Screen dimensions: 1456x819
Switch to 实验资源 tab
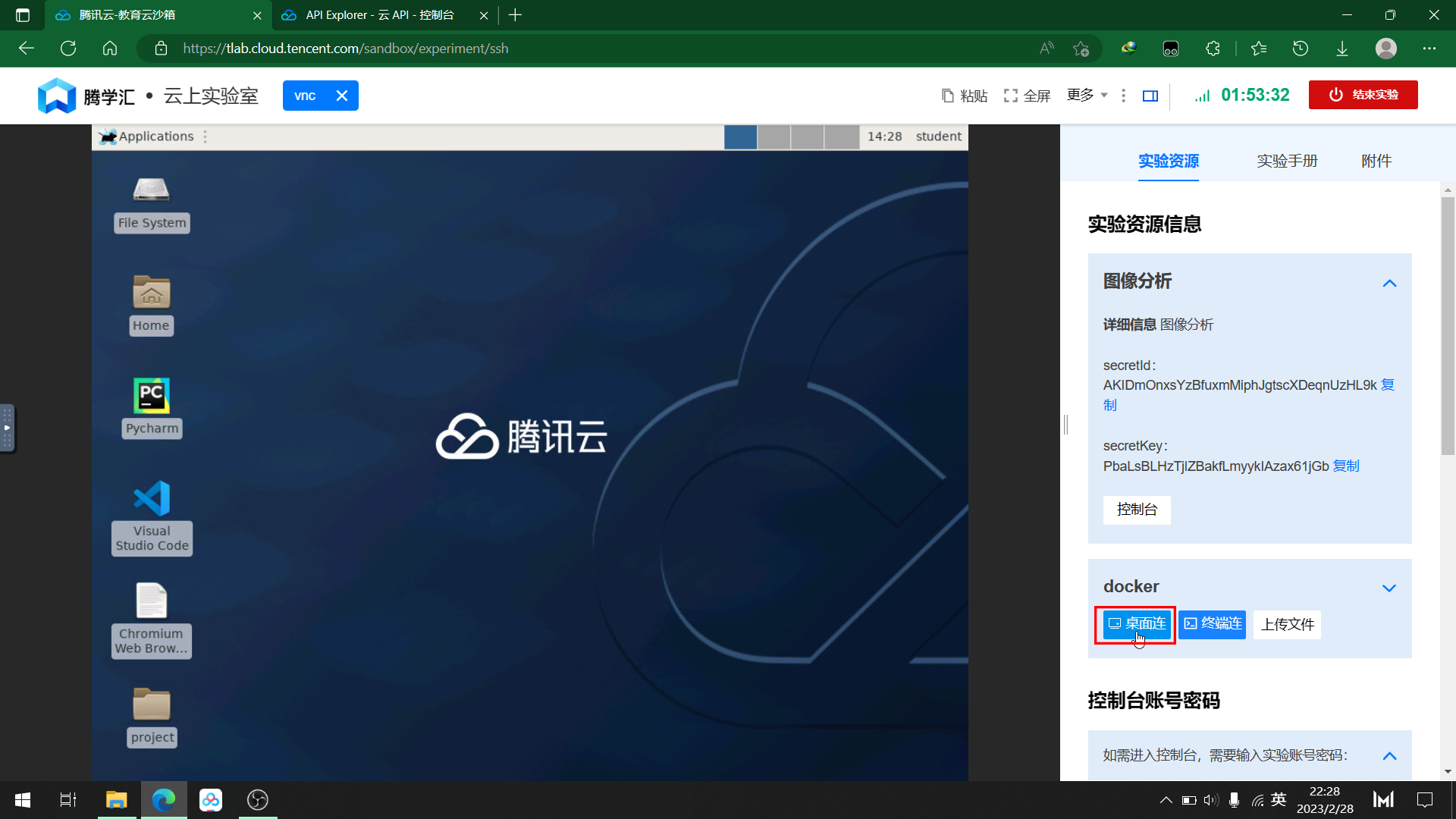[x=1168, y=161]
